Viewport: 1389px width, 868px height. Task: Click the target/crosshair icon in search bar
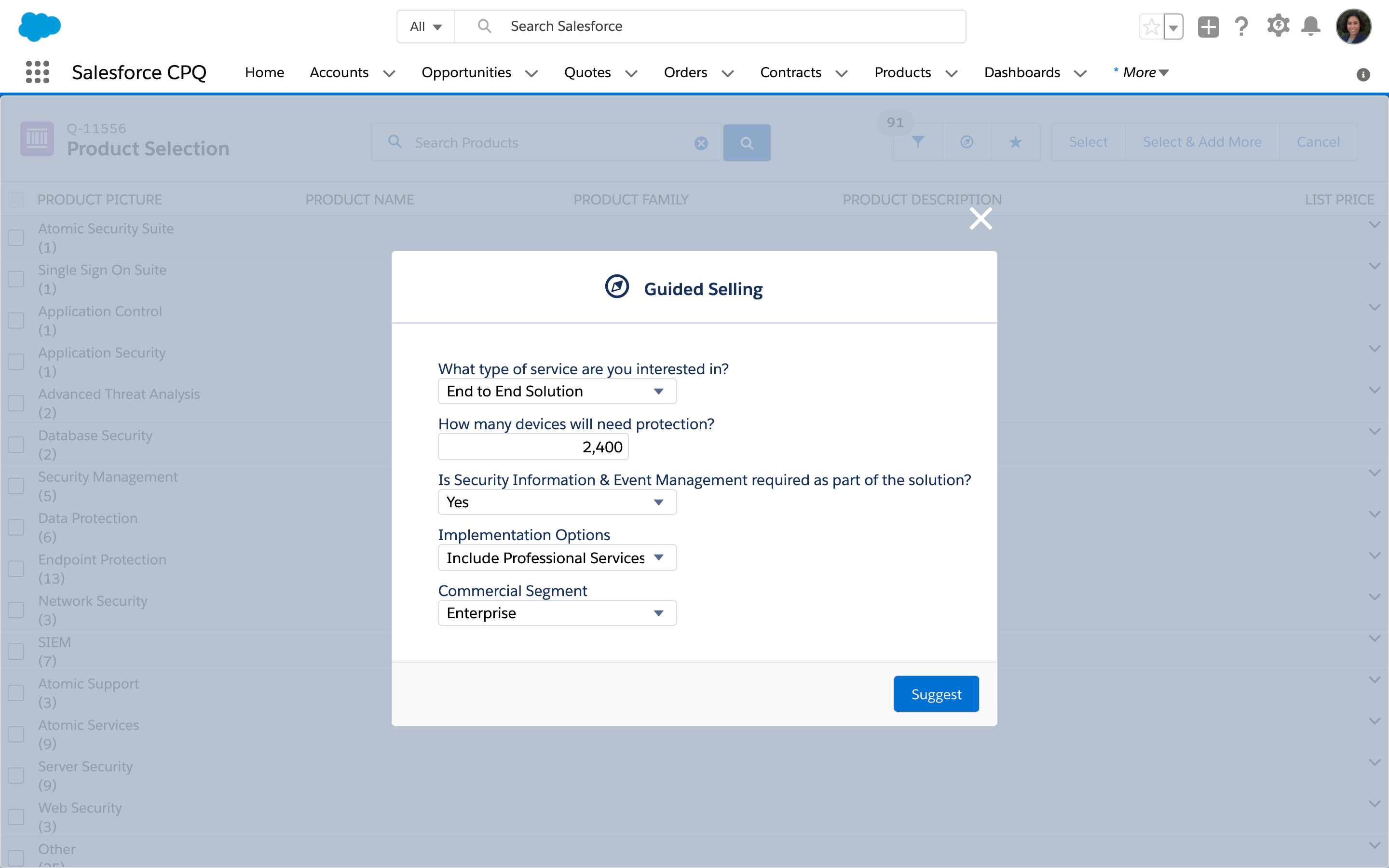tap(966, 141)
